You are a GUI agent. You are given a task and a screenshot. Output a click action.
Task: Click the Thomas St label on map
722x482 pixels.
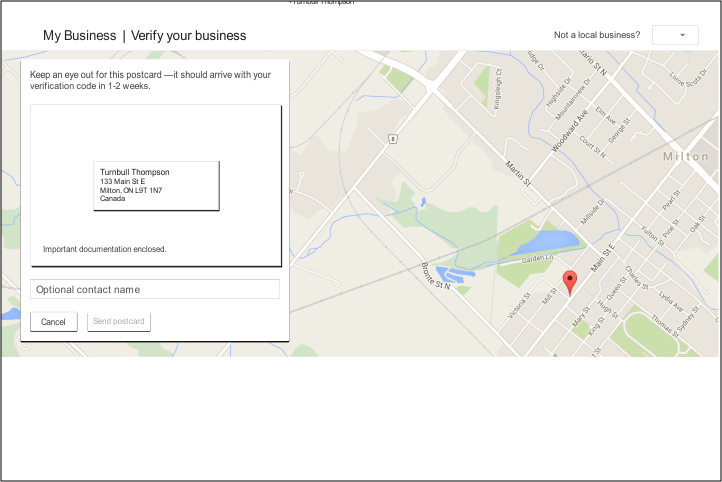coord(664,326)
